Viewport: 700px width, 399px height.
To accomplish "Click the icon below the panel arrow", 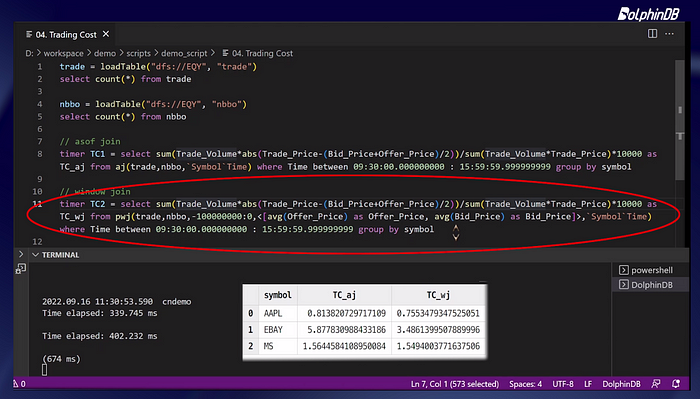I will 21,269.
